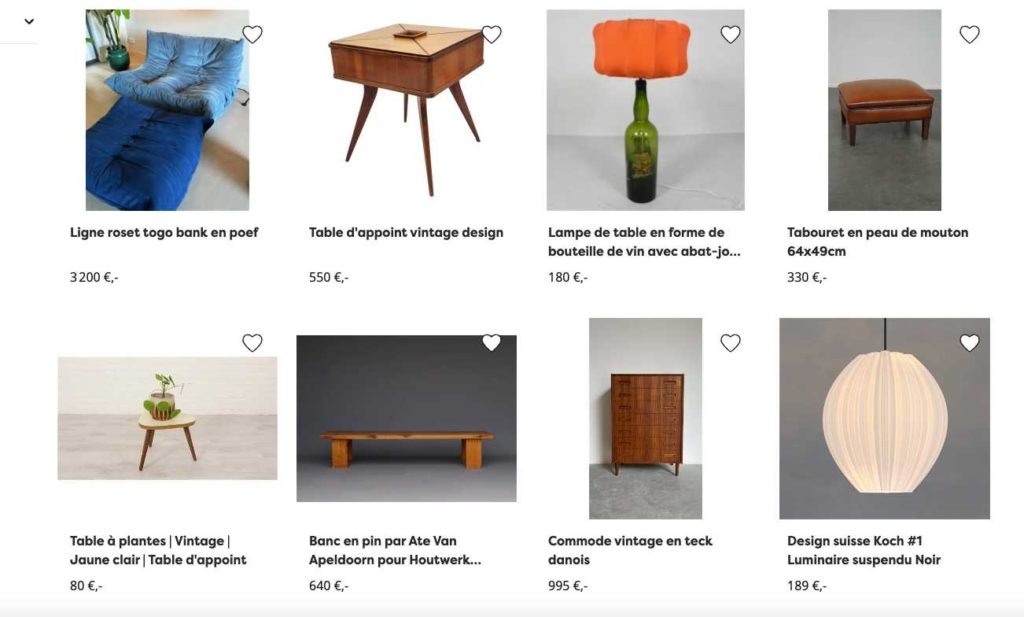Expand the collapsed chevron dropdown at top-left
1024x617 pixels.
point(29,22)
